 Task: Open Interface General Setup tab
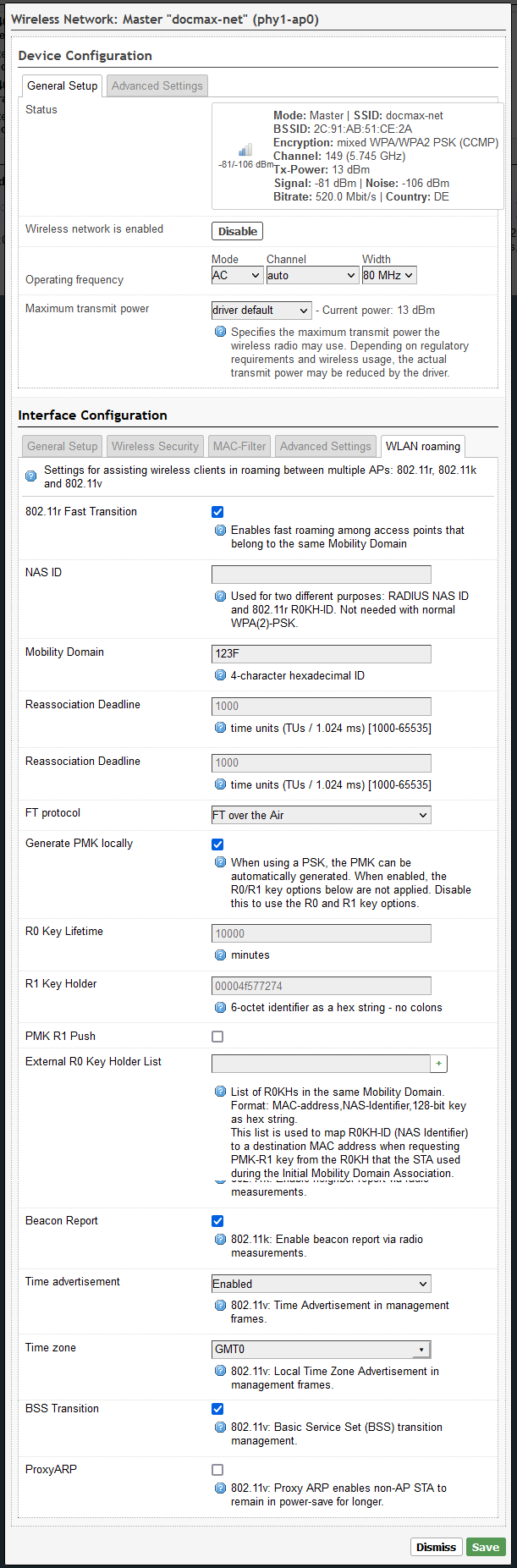[63, 446]
